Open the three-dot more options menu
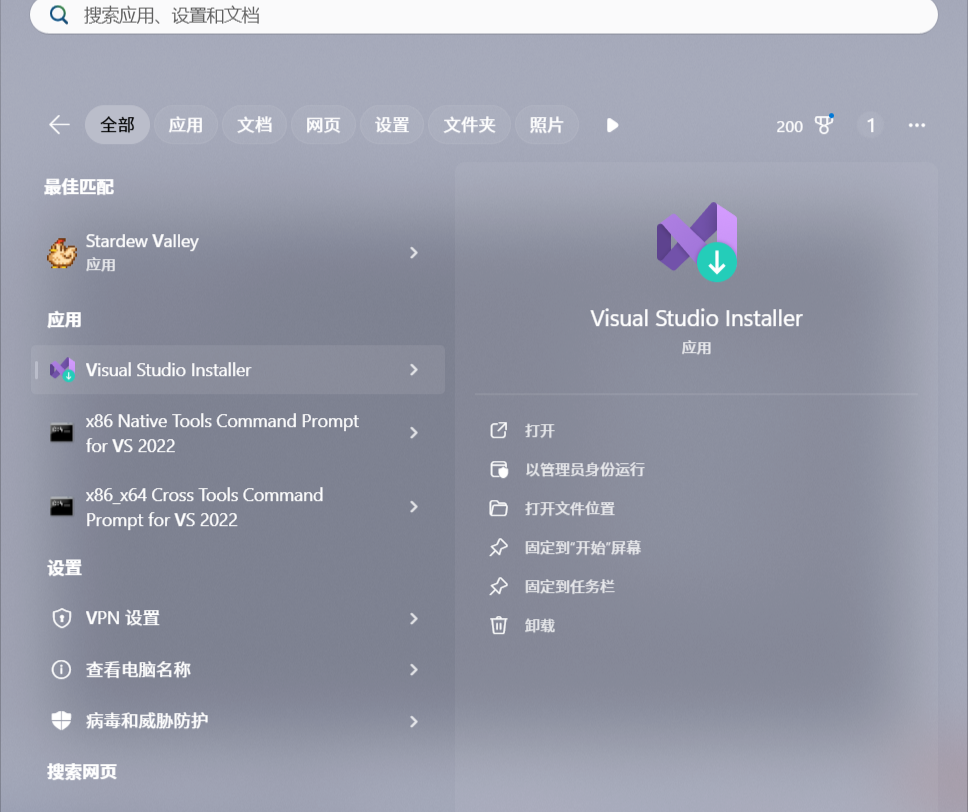The width and height of the screenshot is (968, 812). [917, 125]
